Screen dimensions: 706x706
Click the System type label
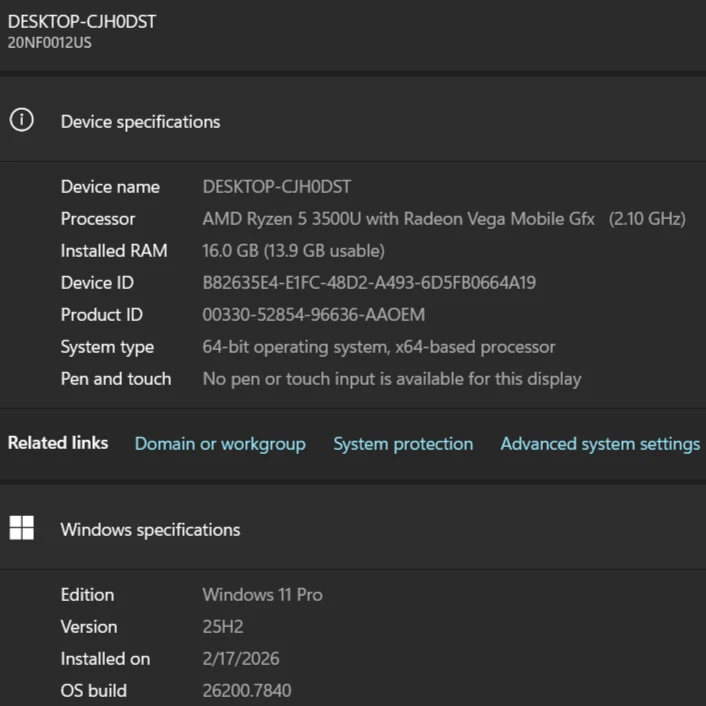[108, 347]
